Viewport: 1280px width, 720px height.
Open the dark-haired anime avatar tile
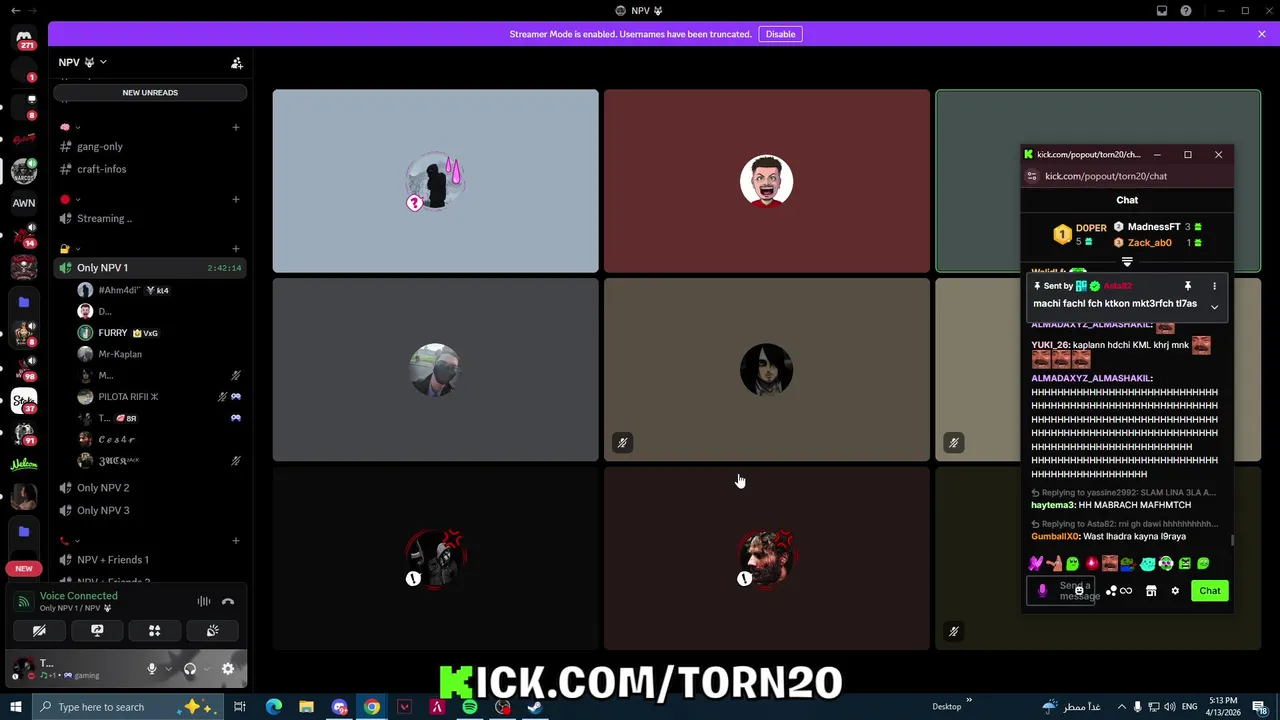tap(767, 370)
